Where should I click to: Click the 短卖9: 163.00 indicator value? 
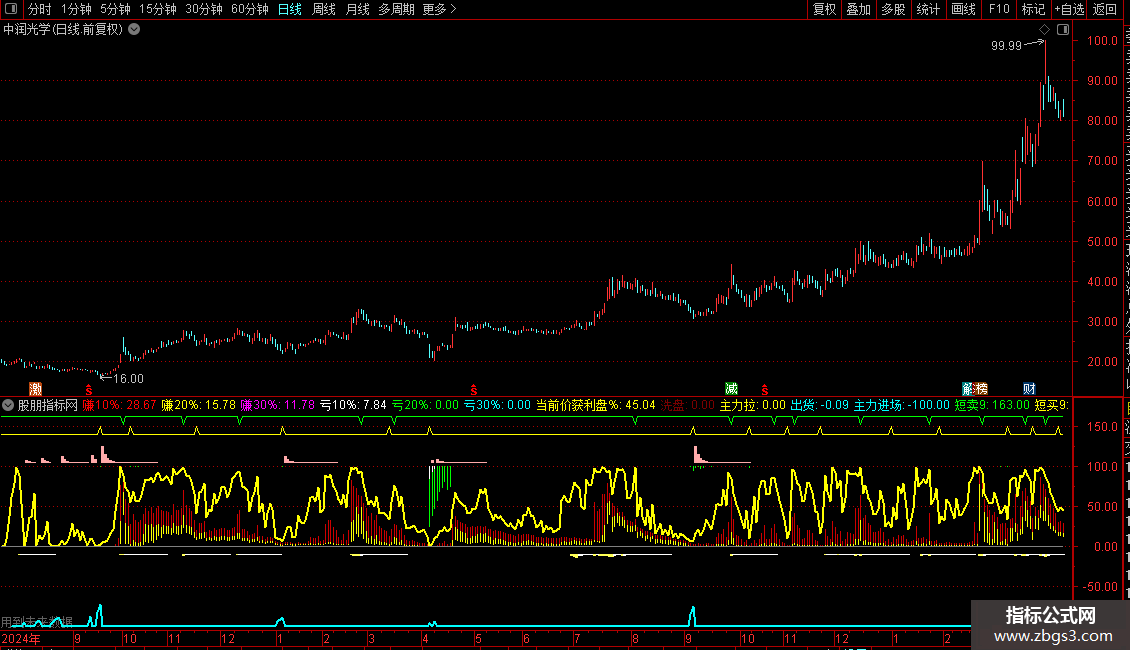click(x=992, y=405)
